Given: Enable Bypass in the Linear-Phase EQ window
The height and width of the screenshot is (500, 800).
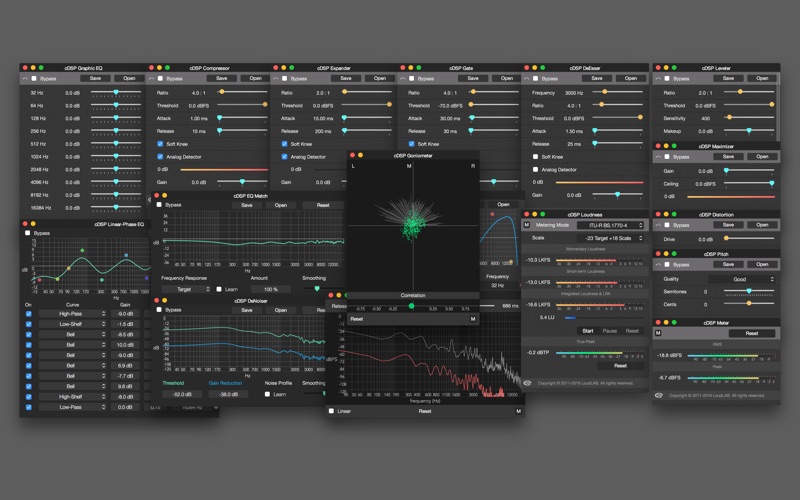Looking at the screenshot, I should [28, 233].
